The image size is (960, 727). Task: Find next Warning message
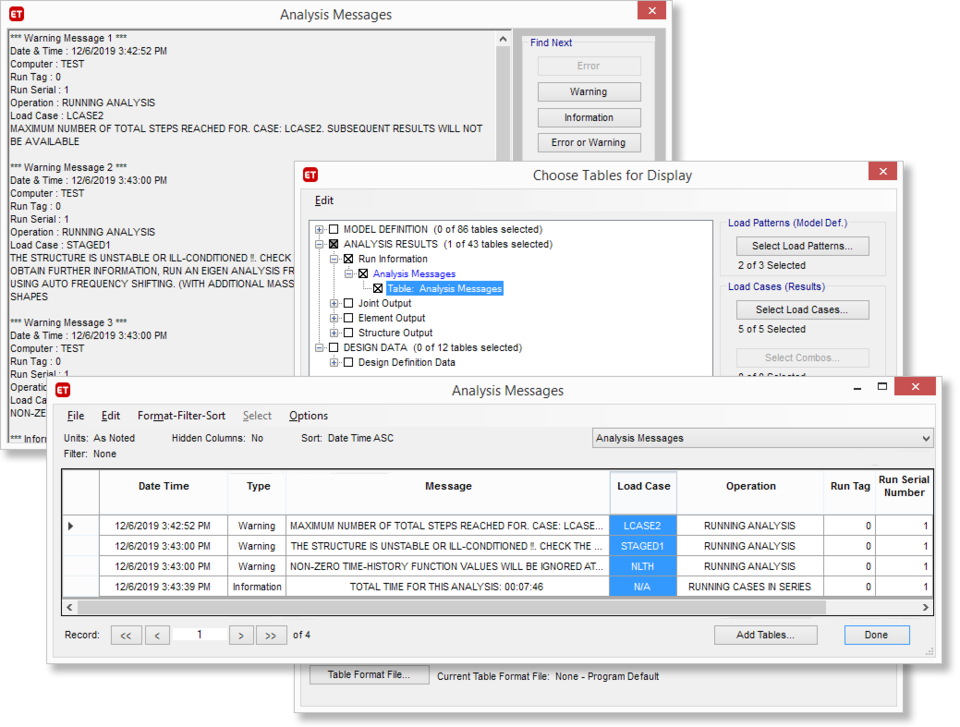click(x=588, y=92)
